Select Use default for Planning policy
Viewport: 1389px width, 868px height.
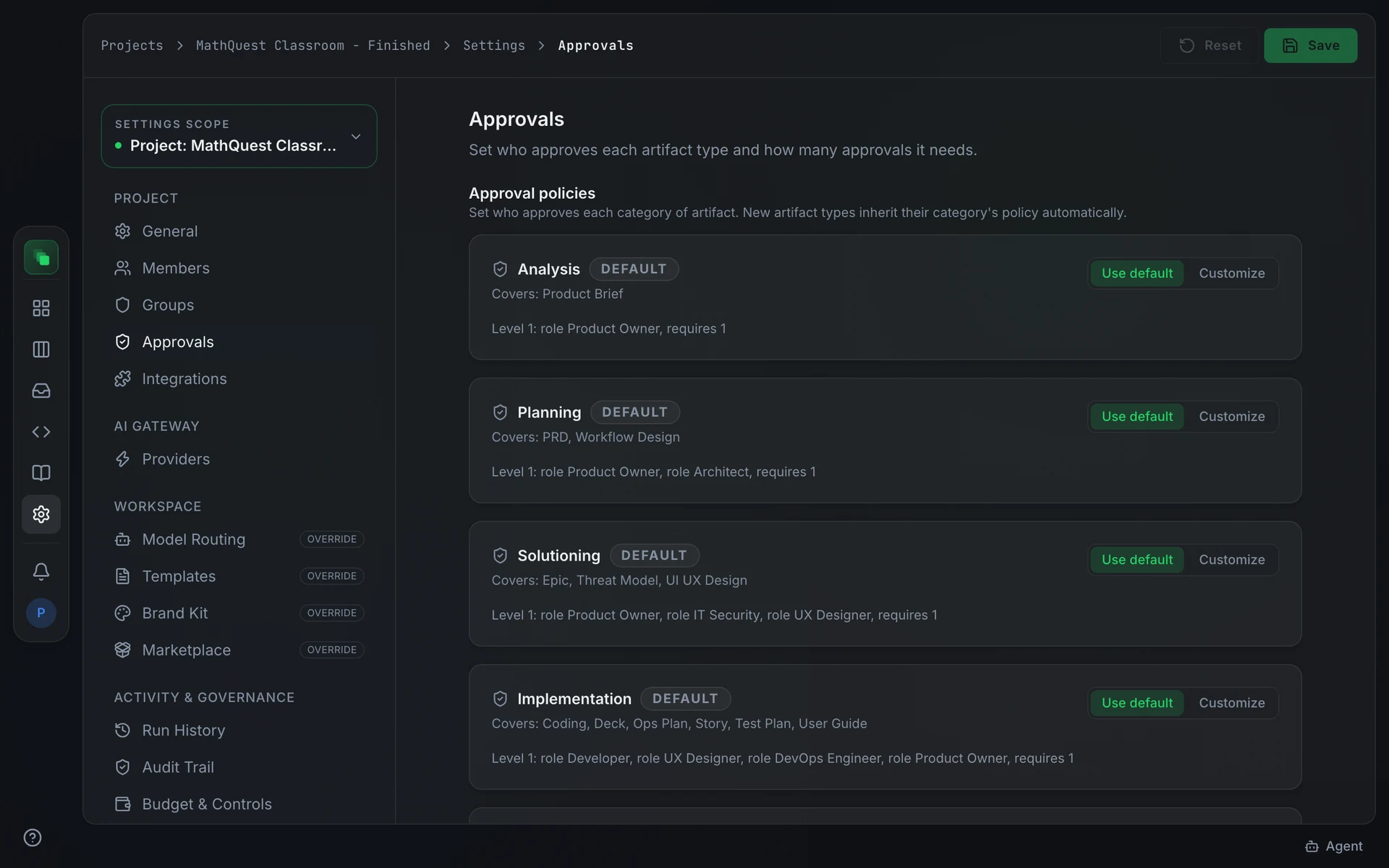pos(1137,416)
